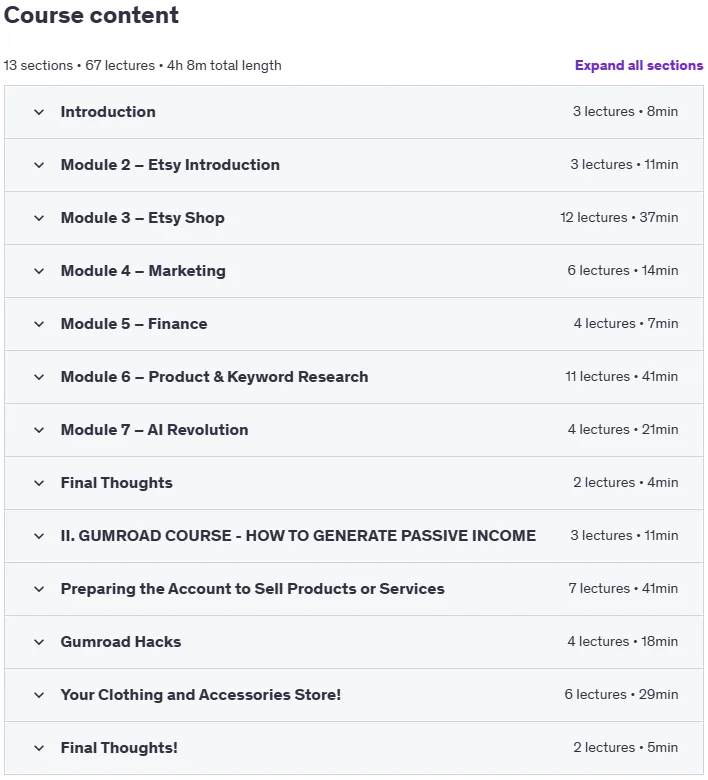The height and width of the screenshot is (780, 708).
Task: Click chevron beside Preparing the Account section
Action: [39, 589]
